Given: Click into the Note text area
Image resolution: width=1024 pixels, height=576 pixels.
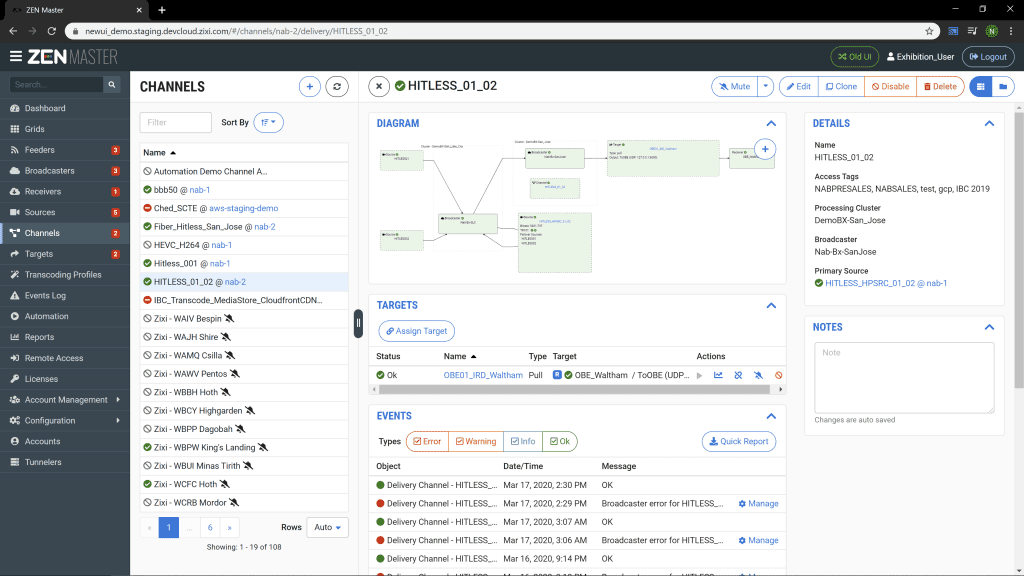Looking at the screenshot, I should coord(904,377).
